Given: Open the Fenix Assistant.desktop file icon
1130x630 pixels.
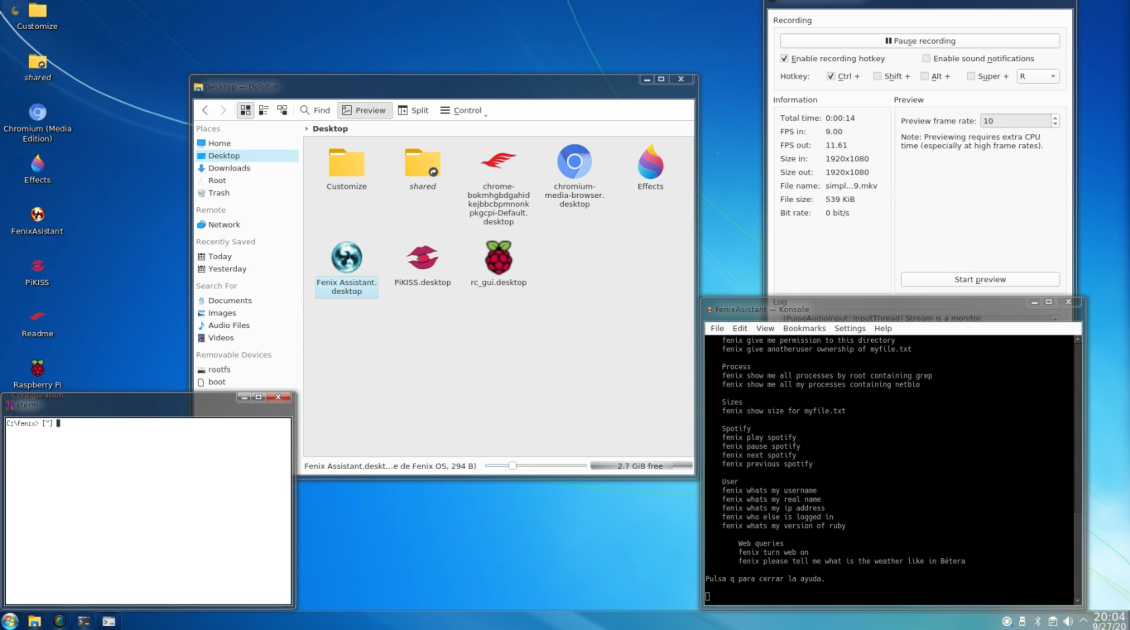Looking at the screenshot, I should coord(346,258).
